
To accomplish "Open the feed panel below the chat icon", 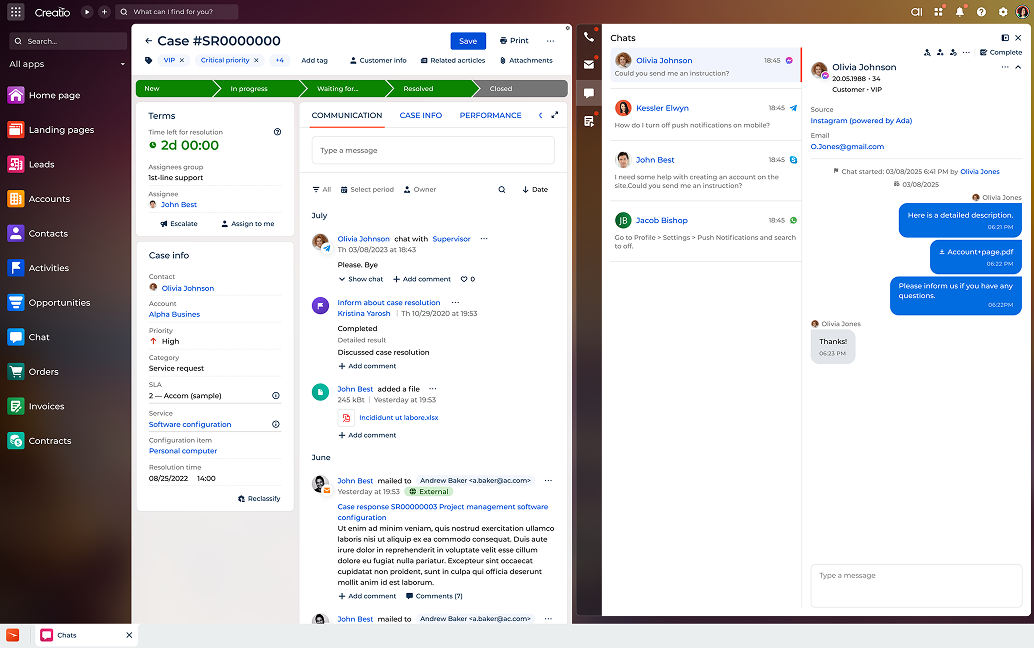I will click(x=589, y=120).
